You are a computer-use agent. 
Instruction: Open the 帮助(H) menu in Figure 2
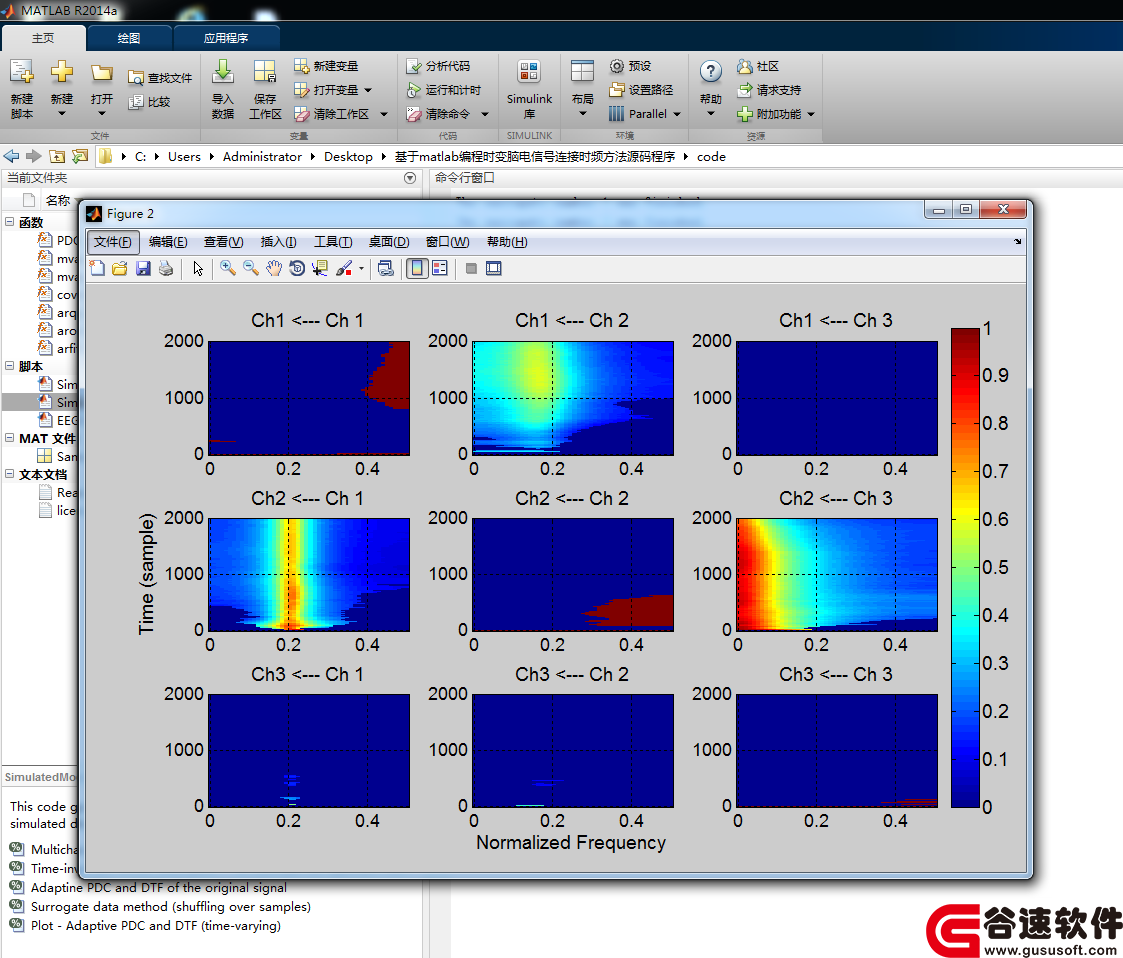507,242
